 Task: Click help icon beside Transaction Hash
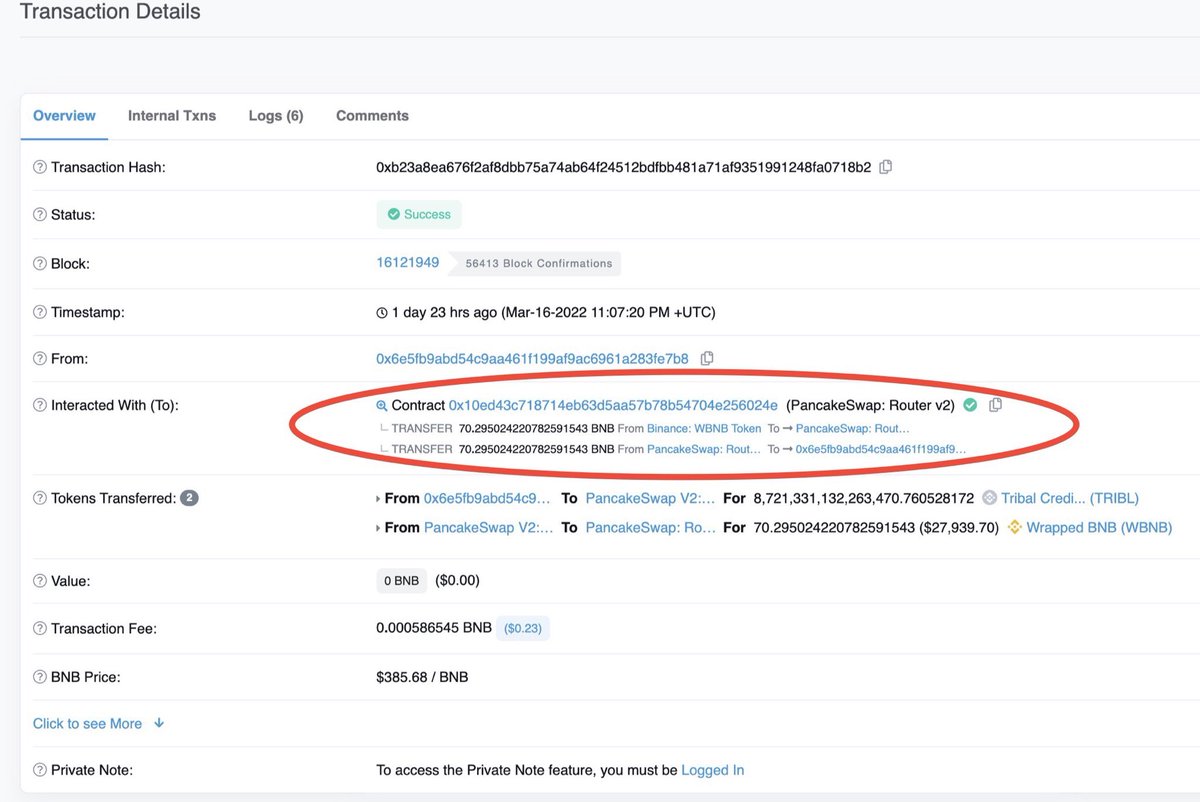[x=40, y=167]
